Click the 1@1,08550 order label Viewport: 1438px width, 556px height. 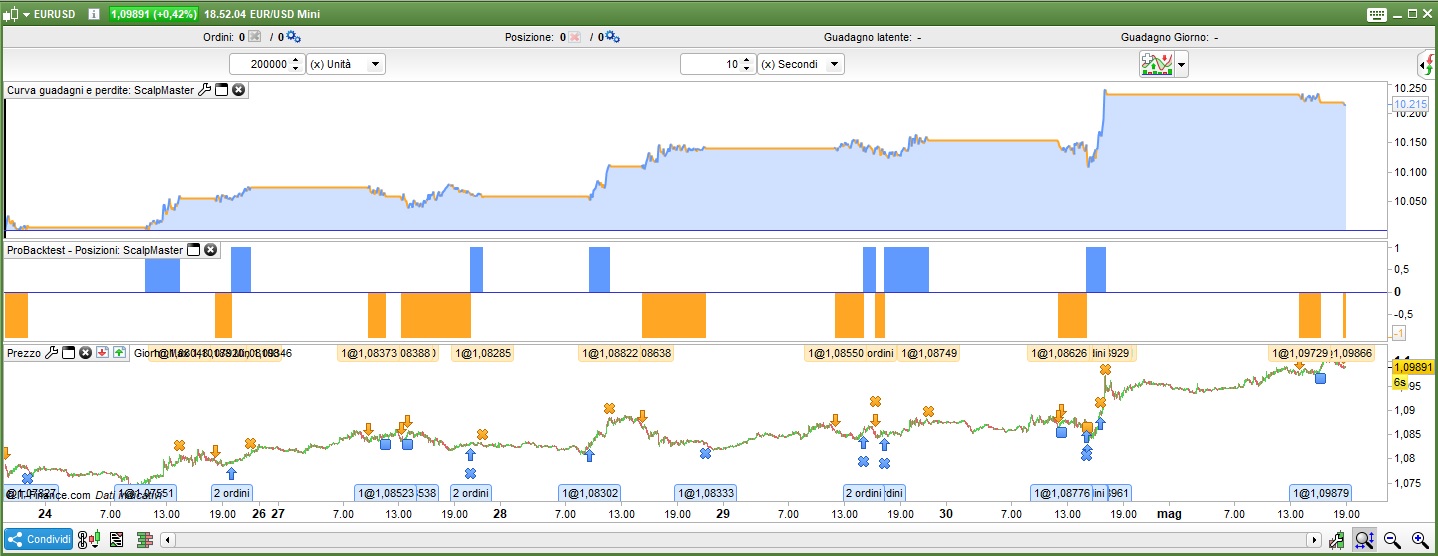[835, 353]
